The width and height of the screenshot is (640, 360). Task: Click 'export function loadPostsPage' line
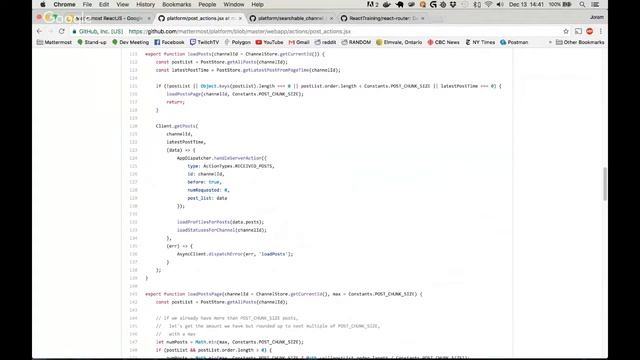(284, 294)
